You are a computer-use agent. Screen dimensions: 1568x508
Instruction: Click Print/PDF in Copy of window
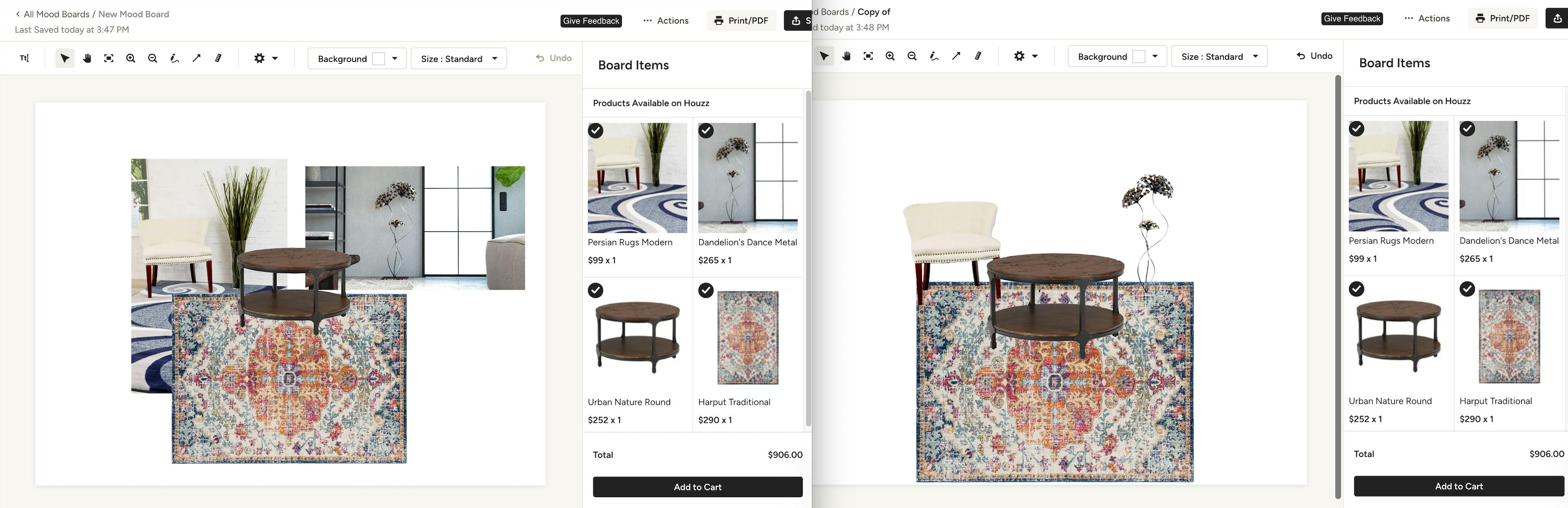coord(1503,18)
